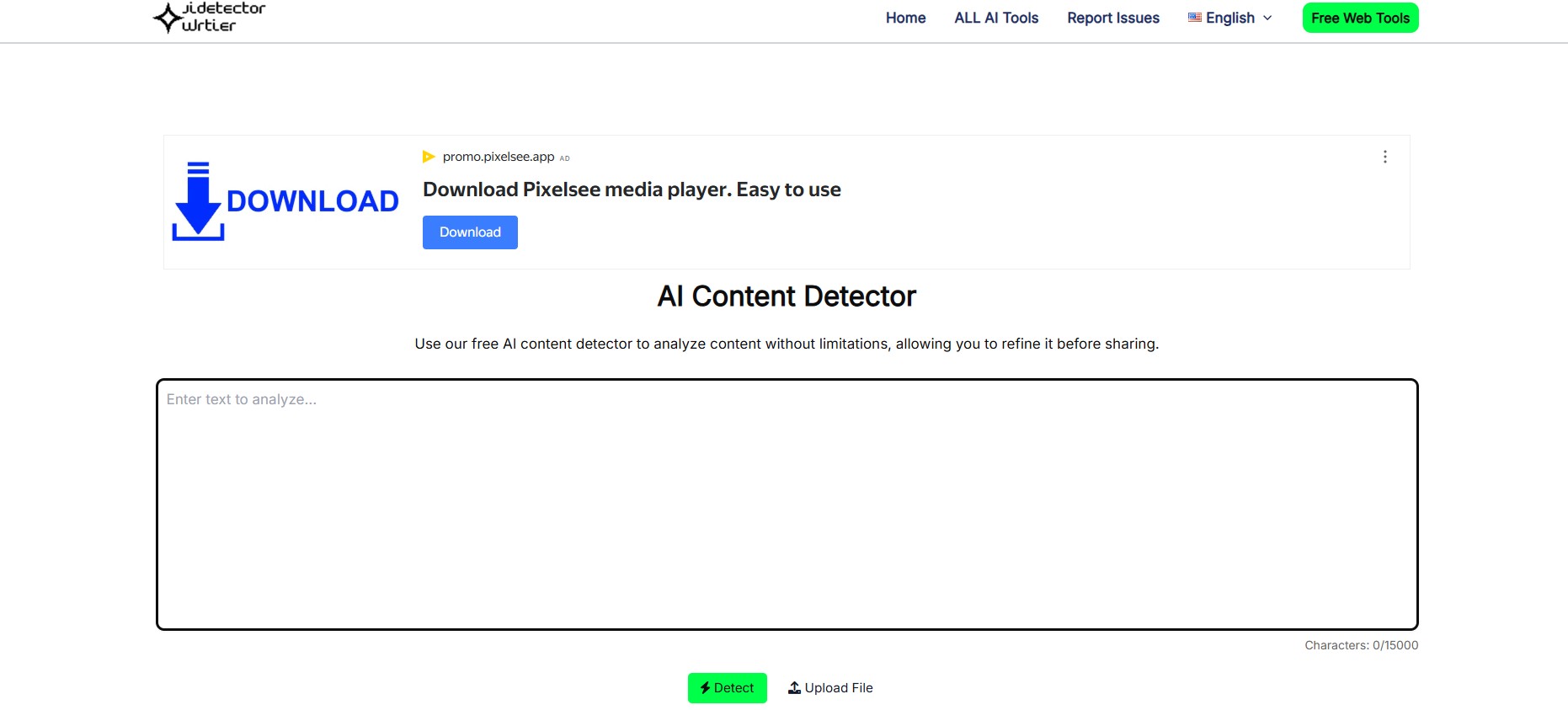Open the ad options three-dot menu
The height and width of the screenshot is (710, 1568).
click(x=1384, y=157)
